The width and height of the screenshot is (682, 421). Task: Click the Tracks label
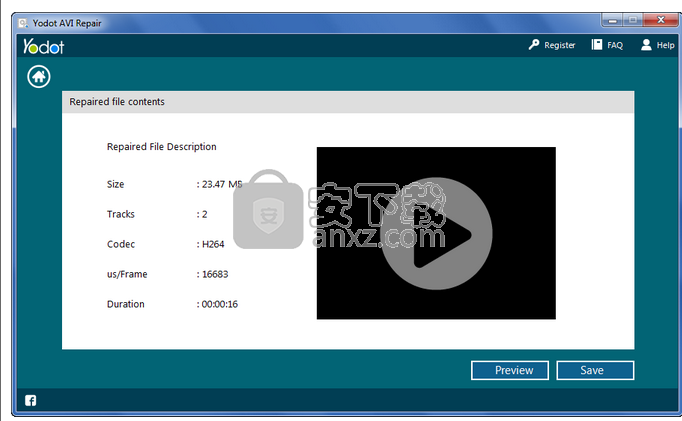(x=120, y=214)
